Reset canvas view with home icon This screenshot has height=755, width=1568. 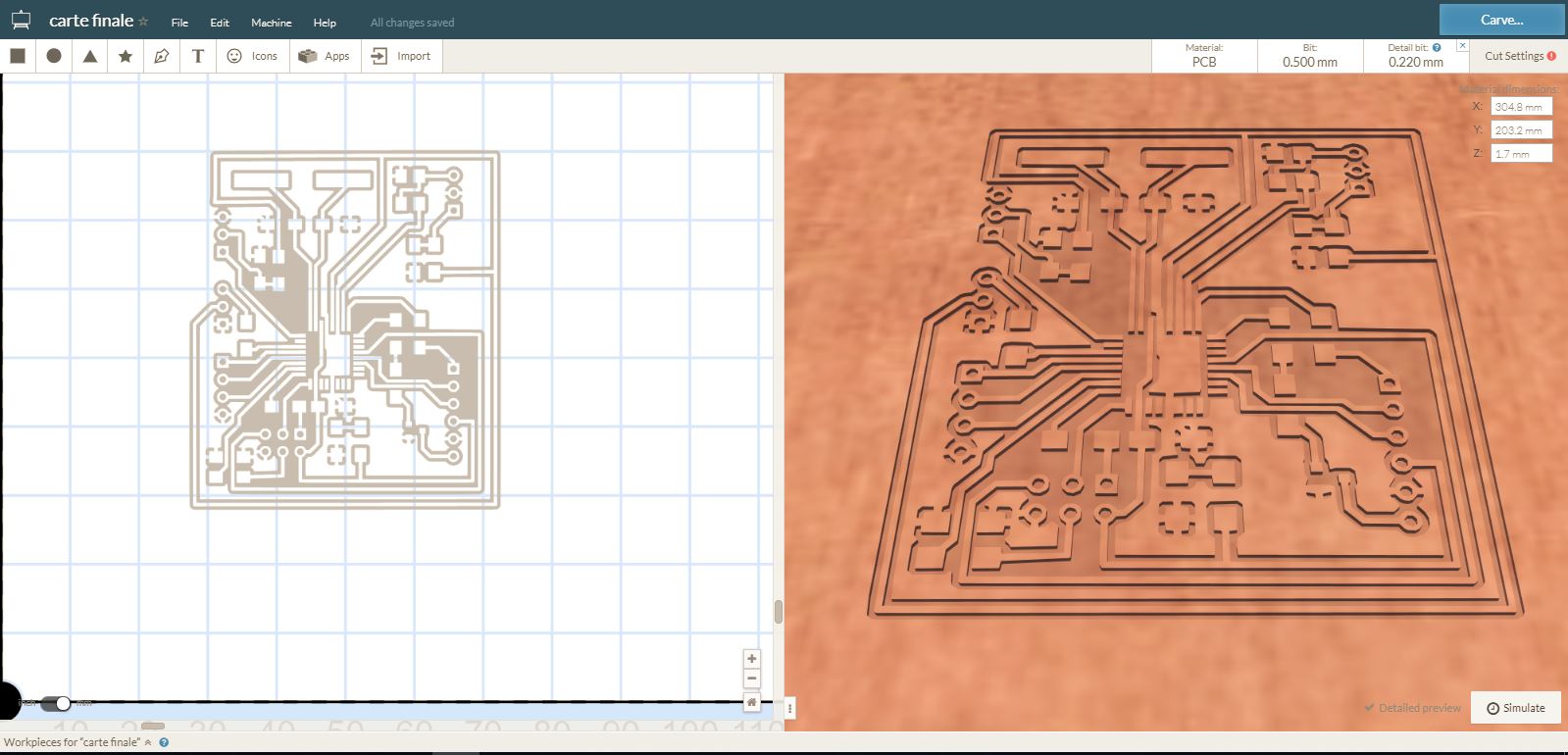click(752, 702)
